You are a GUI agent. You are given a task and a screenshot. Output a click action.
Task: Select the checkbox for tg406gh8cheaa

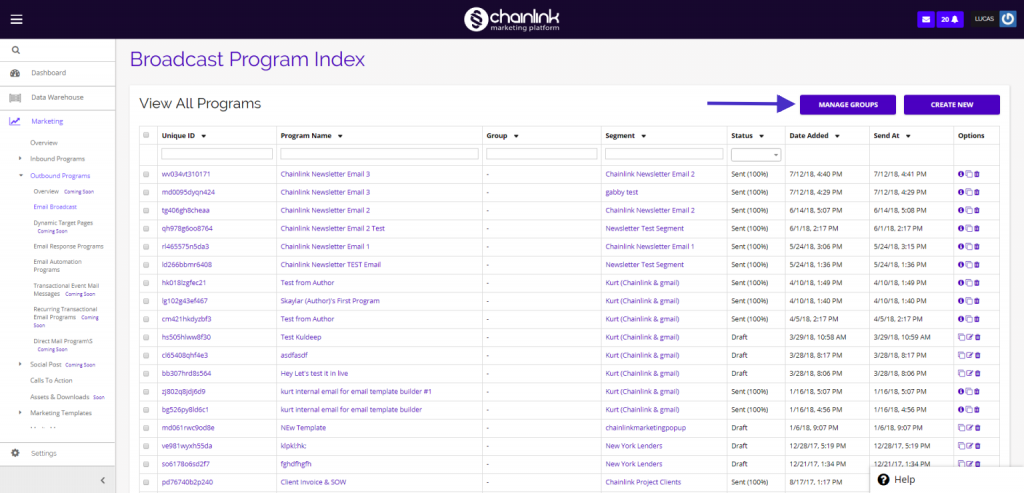click(x=146, y=210)
